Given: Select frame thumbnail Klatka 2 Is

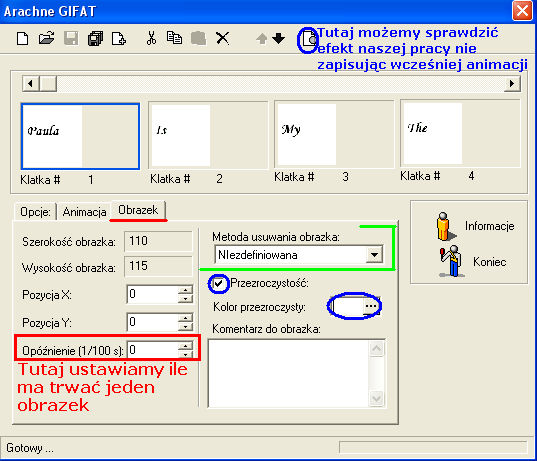Looking at the screenshot, I should pyautogui.click(x=208, y=135).
